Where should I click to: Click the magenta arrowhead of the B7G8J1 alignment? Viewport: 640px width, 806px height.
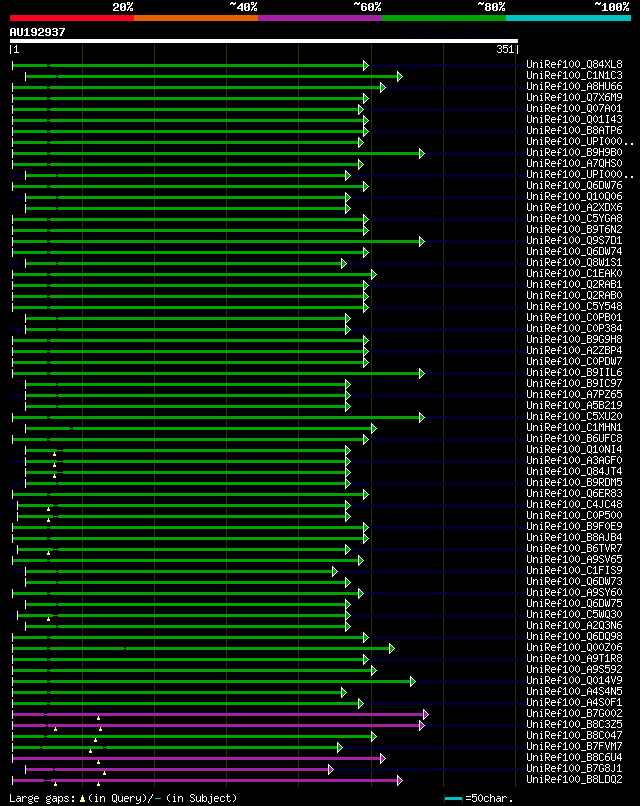tap(331, 770)
